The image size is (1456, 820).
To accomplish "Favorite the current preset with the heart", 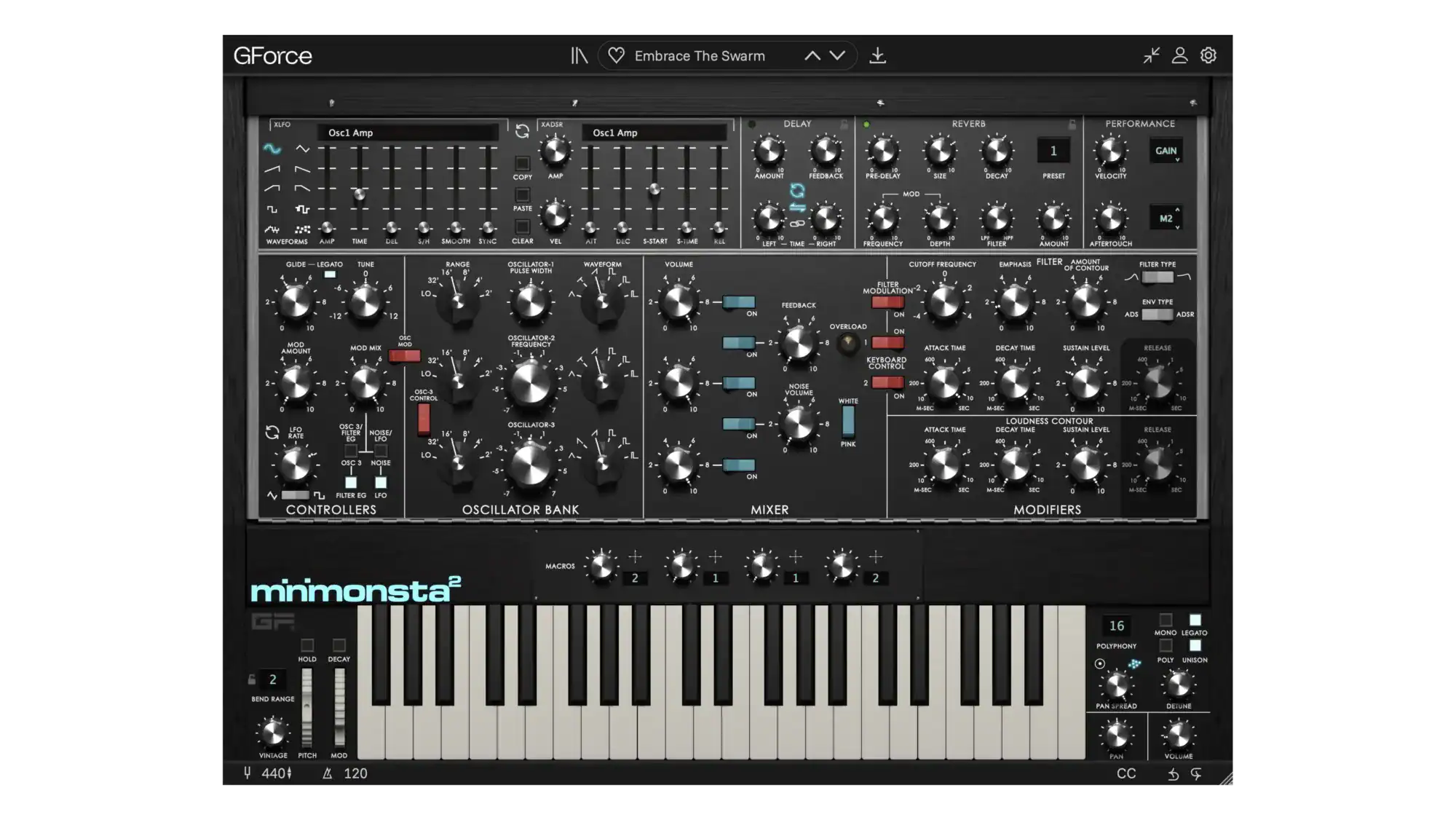I will [x=617, y=55].
